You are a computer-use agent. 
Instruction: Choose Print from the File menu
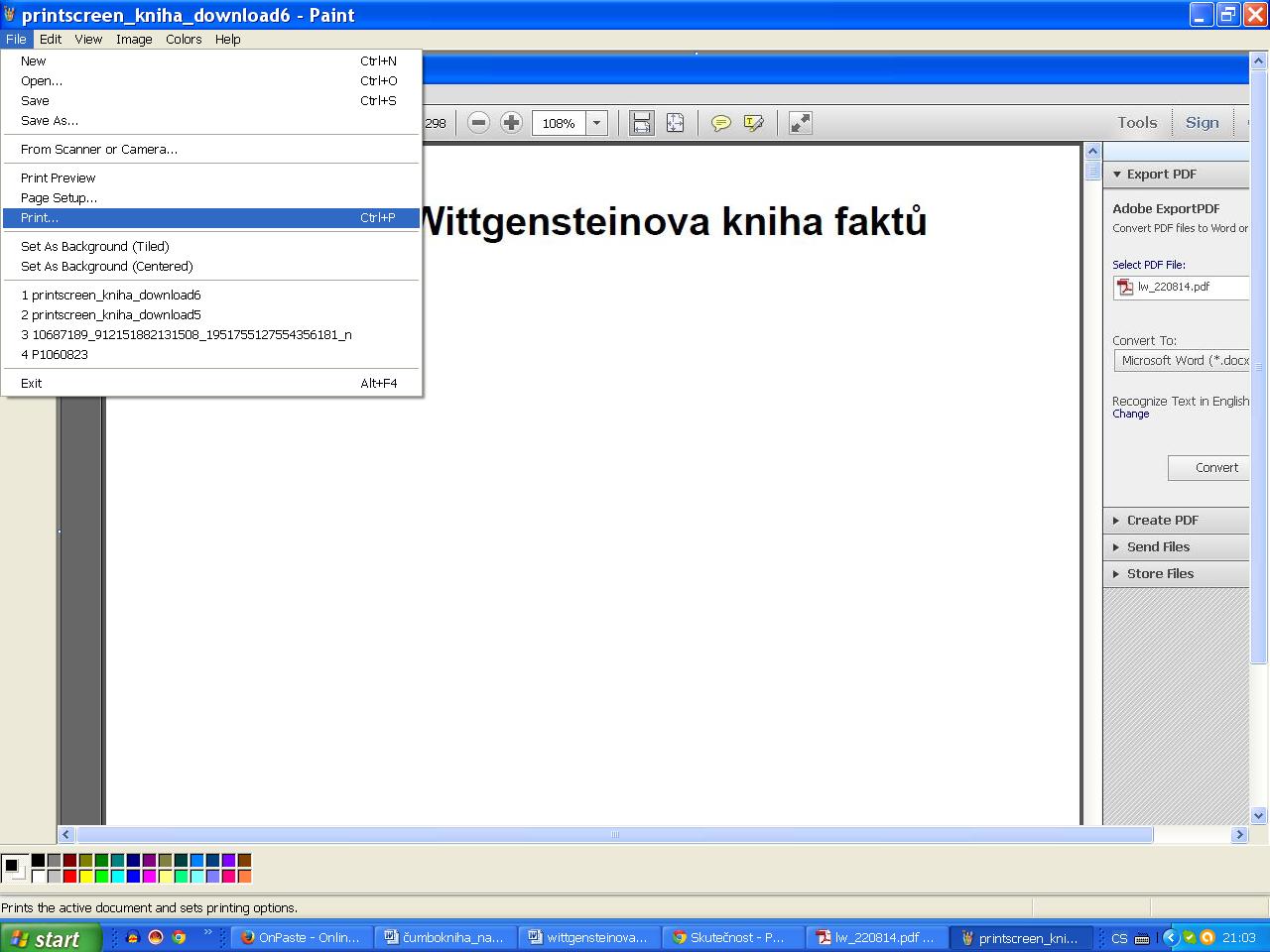click(40, 217)
